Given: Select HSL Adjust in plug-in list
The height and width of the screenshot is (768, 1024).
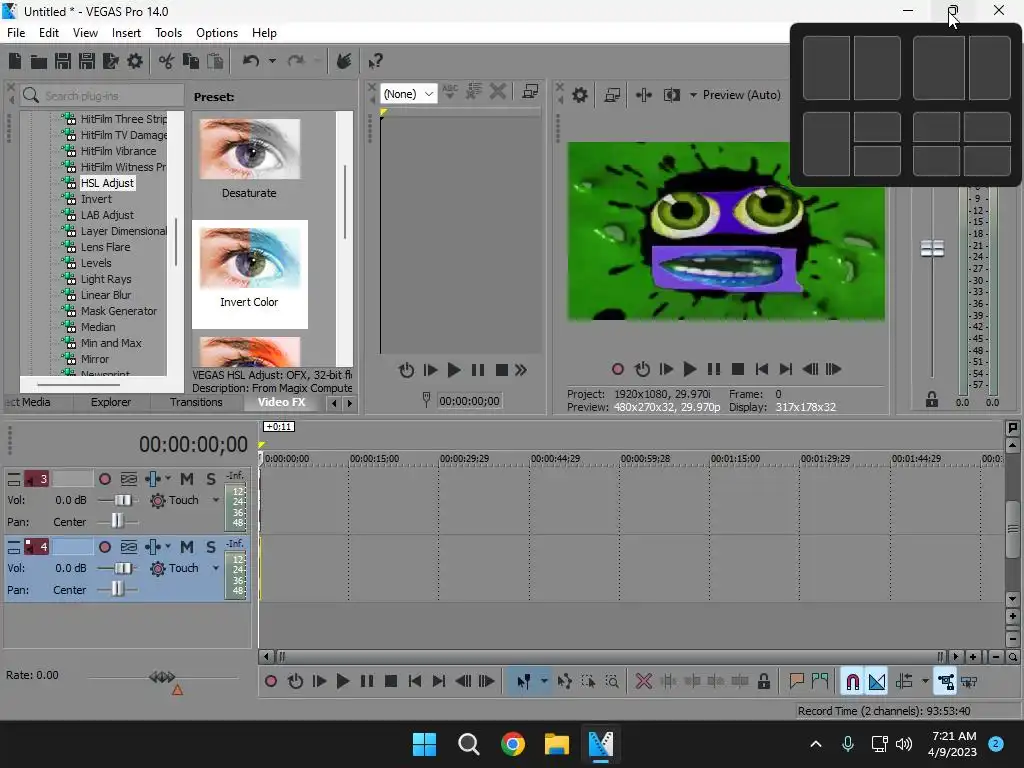Looking at the screenshot, I should pyautogui.click(x=107, y=183).
